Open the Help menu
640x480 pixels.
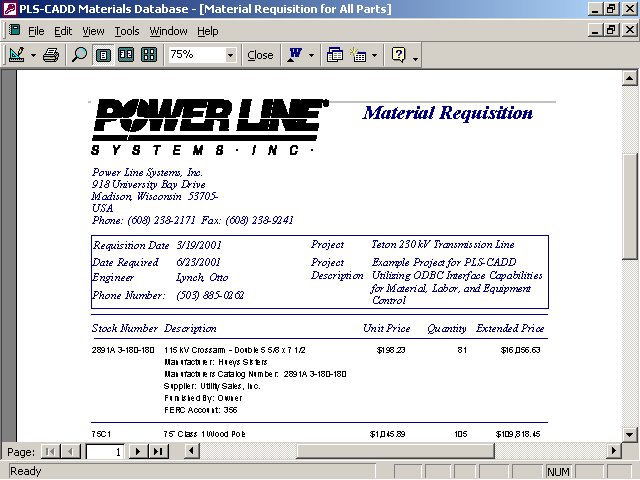pyautogui.click(x=208, y=31)
